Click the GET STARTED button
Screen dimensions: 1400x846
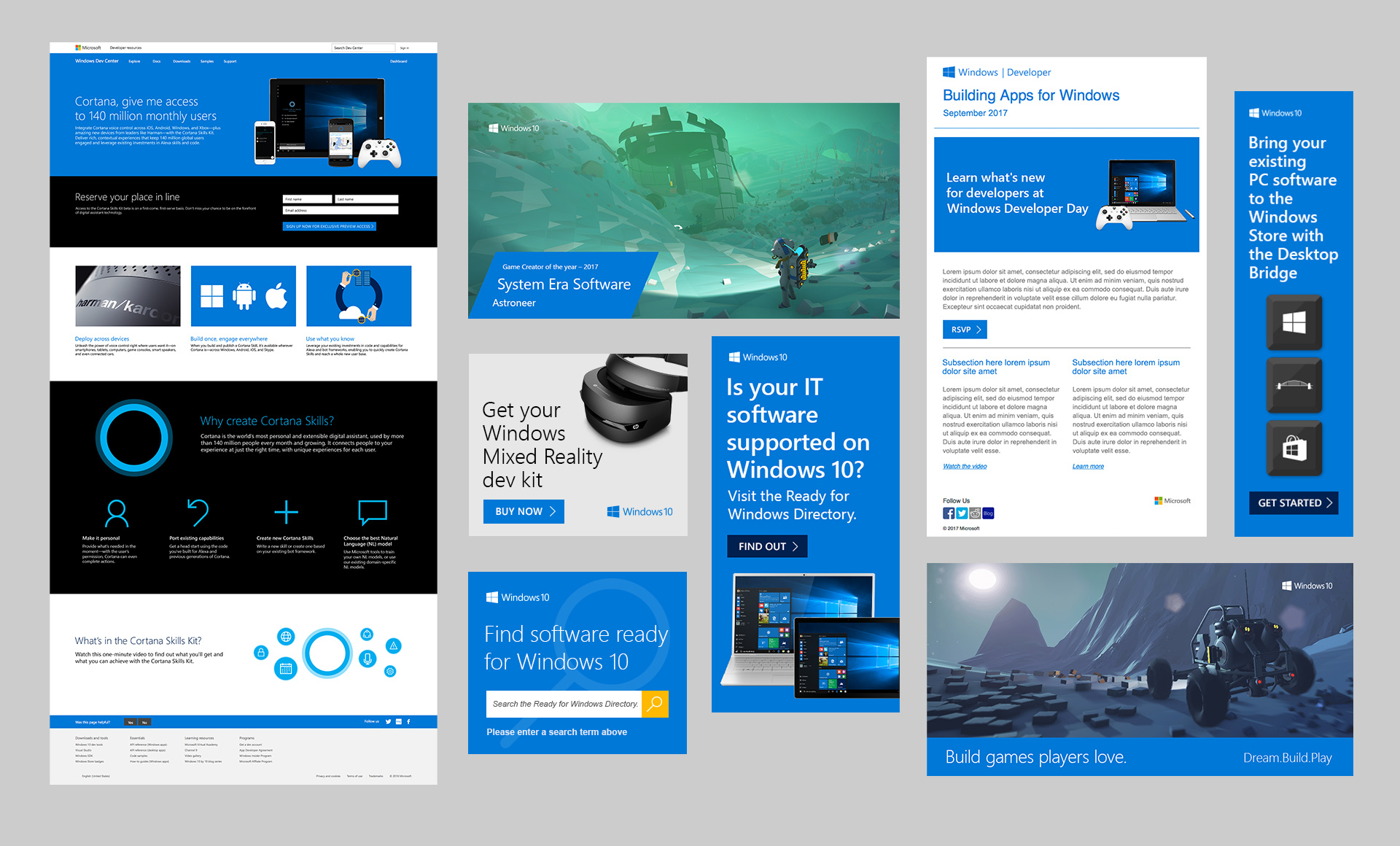1294,503
